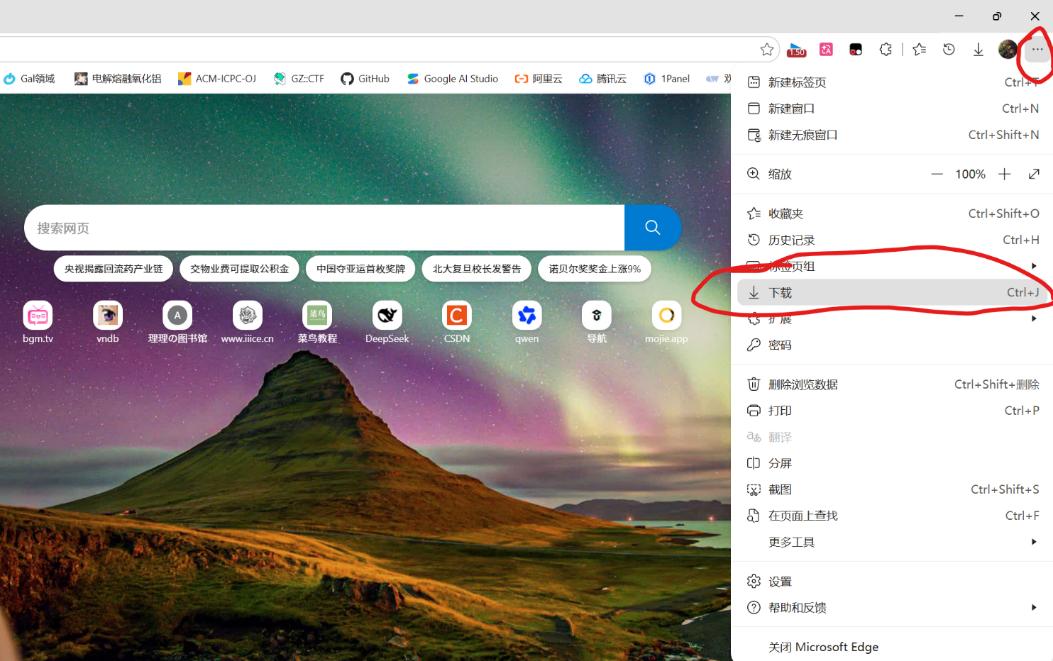Expand the 扩展 submenu
1053x661 pixels.
pos(892,319)
